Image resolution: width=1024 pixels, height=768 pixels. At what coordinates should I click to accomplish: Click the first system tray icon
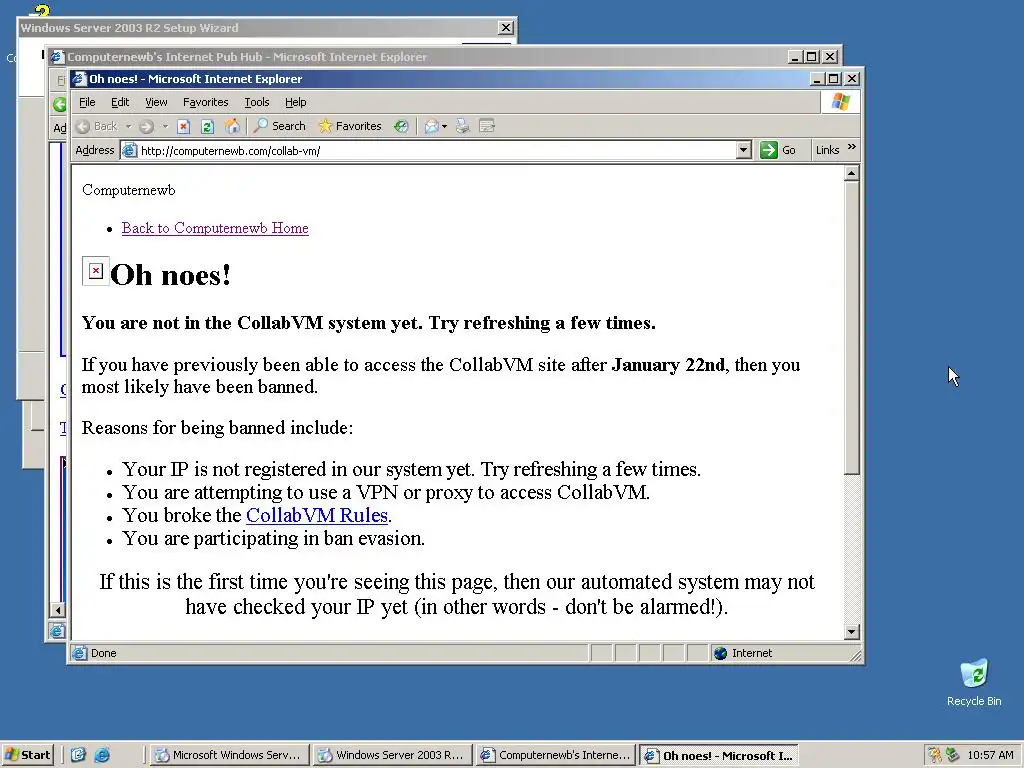[935, 755]
